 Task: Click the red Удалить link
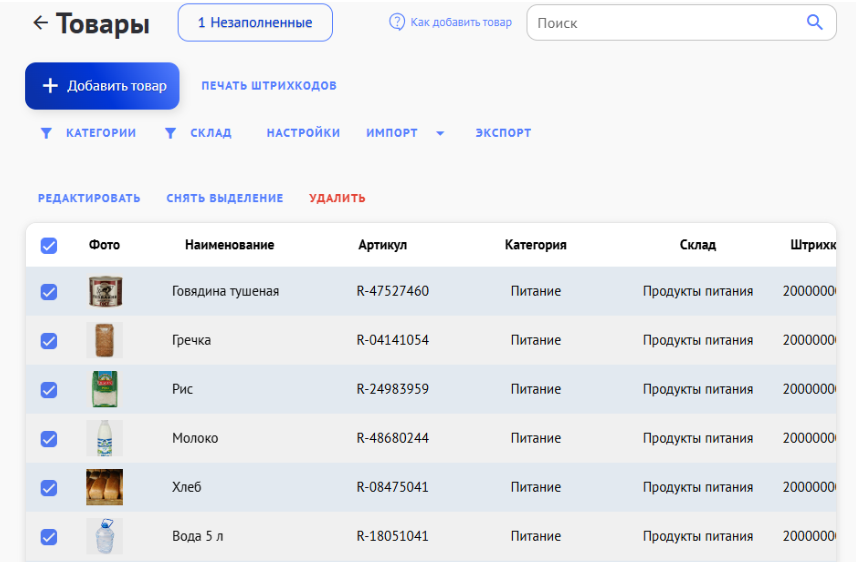tap(337, 198)
